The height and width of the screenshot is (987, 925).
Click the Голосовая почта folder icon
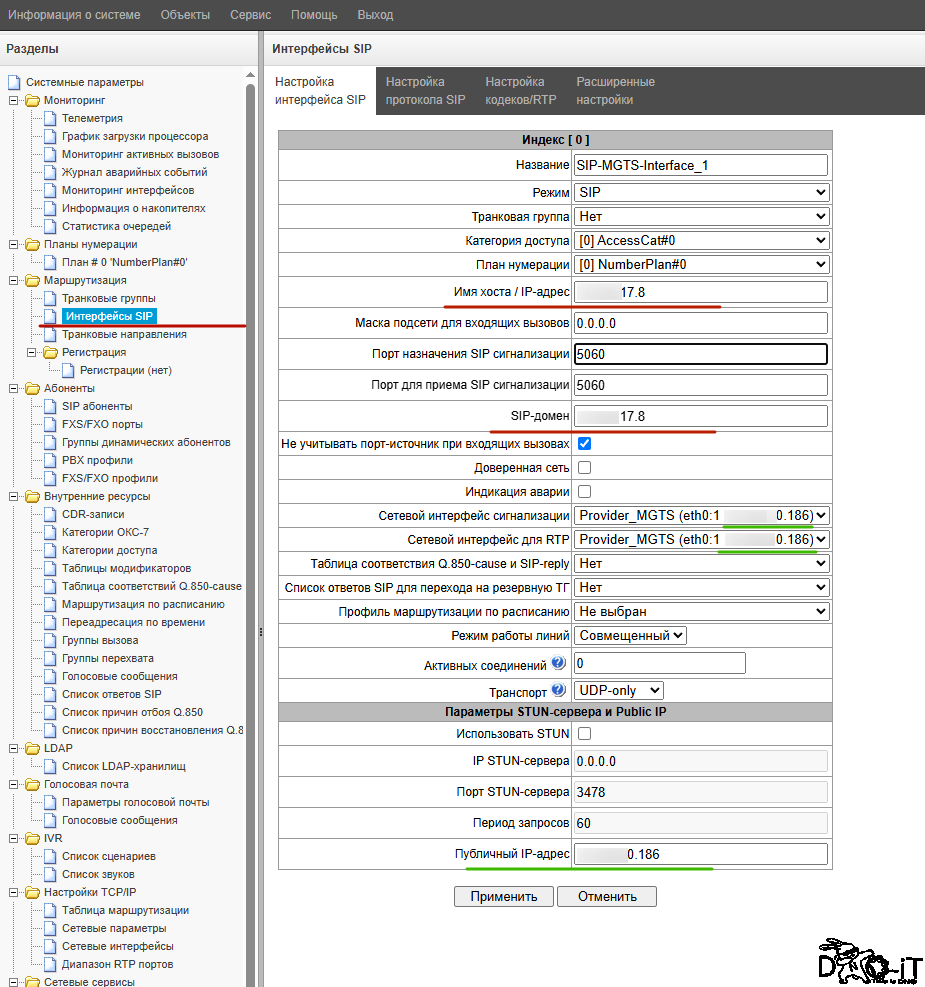click(x=32, y=785)
